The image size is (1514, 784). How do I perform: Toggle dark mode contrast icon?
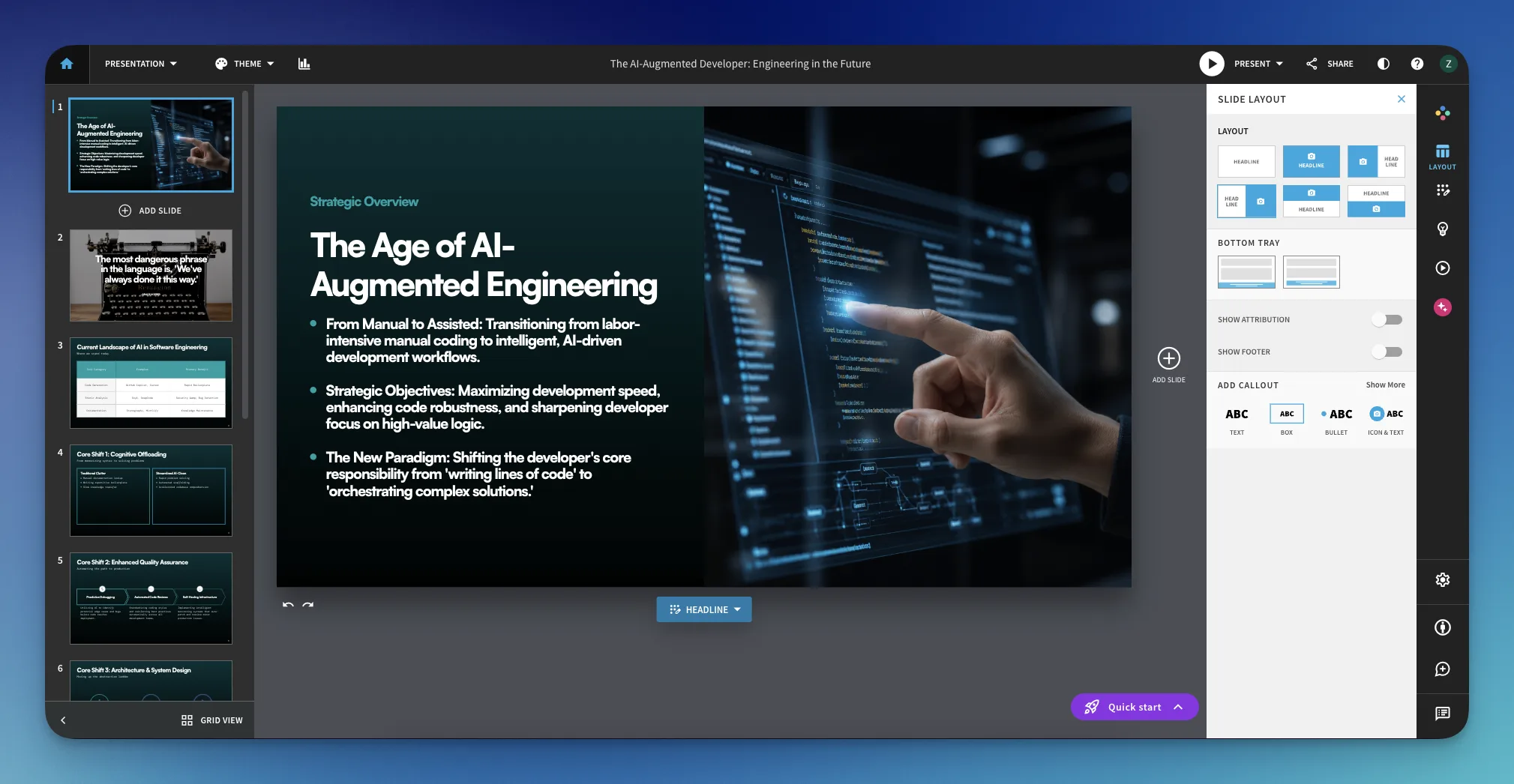click(1384, 64)
